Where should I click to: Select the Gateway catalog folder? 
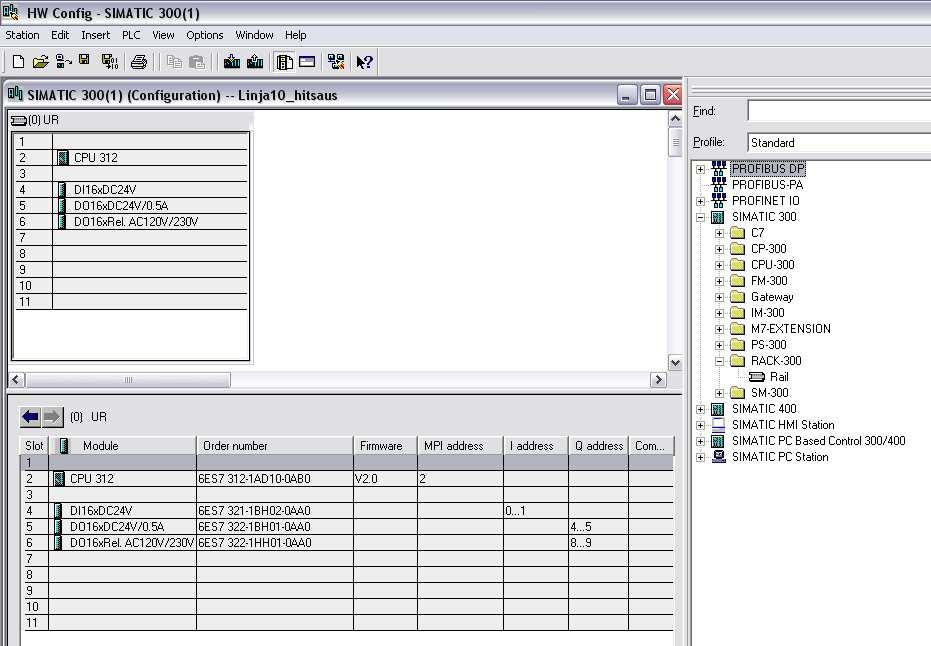coord(772,297)
